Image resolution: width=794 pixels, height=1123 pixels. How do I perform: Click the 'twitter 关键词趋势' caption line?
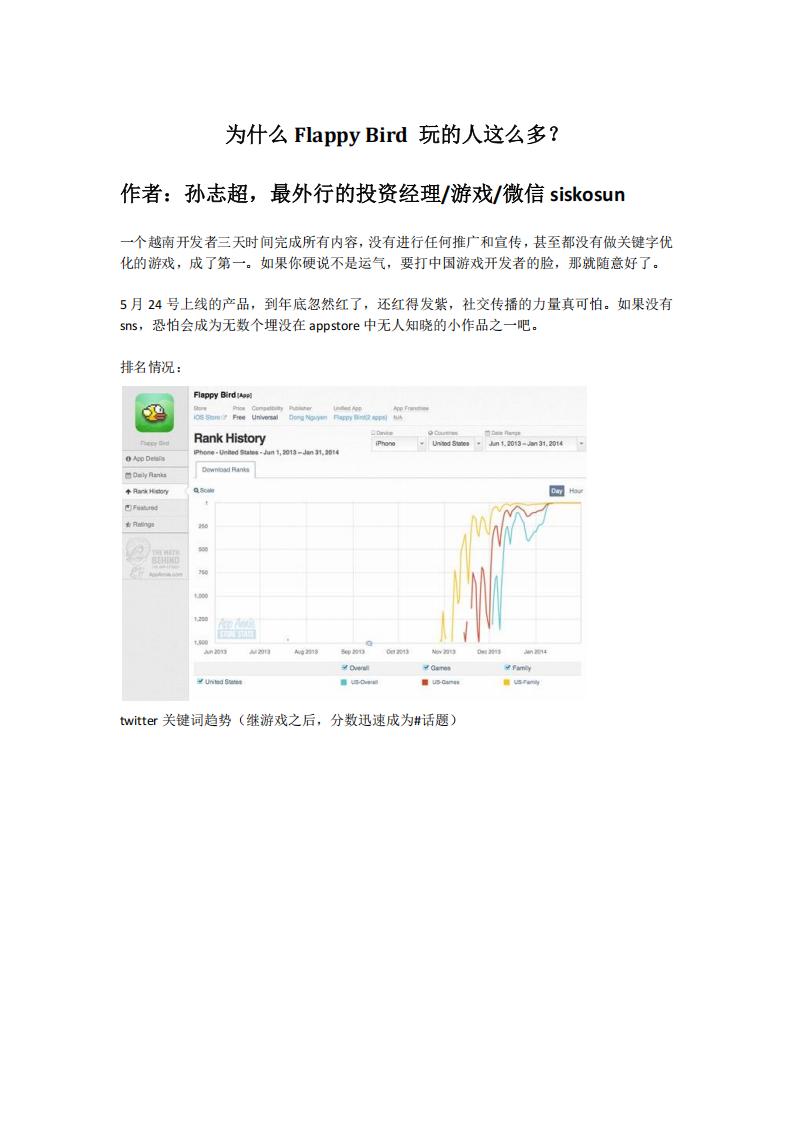coord(289,720)
